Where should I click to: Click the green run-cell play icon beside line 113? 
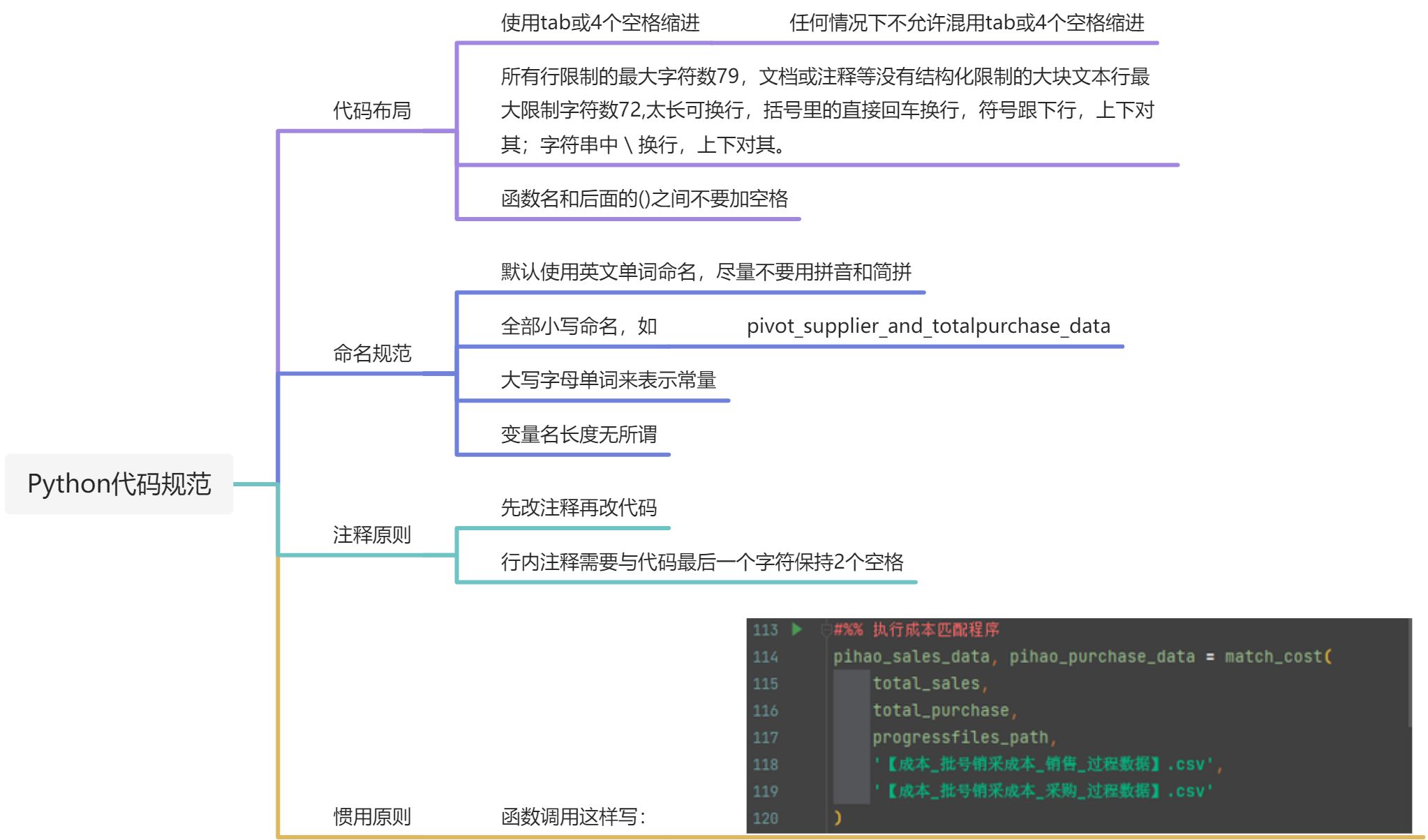(x=796, y=630)
